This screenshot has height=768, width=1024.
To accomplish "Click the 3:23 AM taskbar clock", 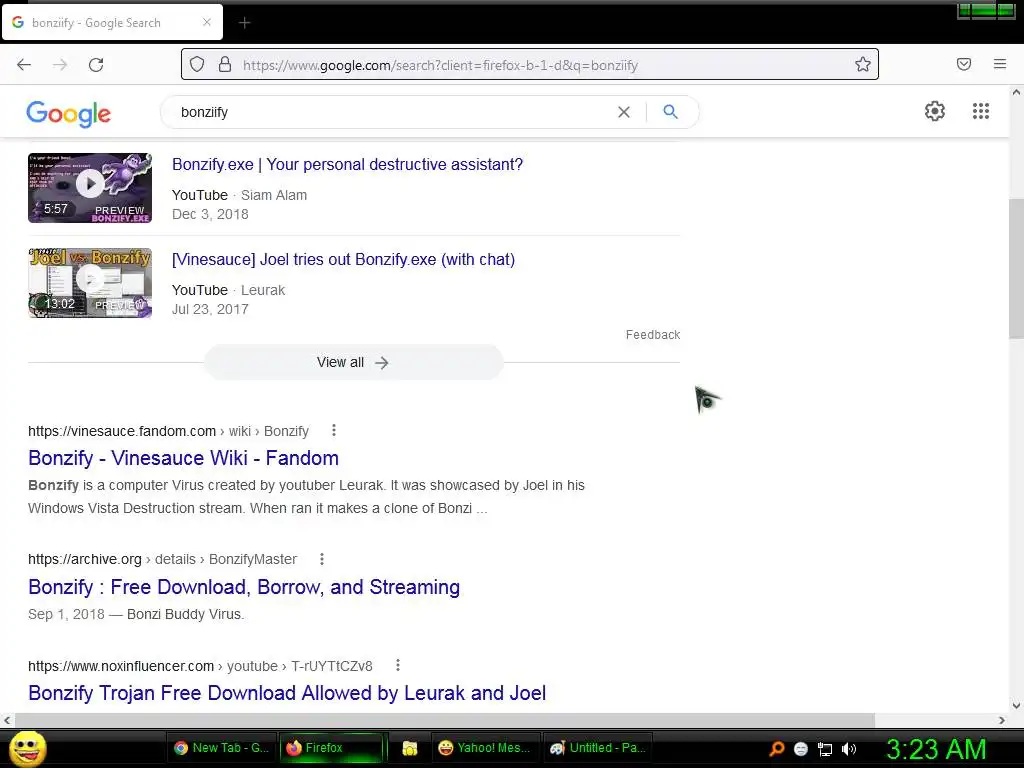I will coord(936,749).
